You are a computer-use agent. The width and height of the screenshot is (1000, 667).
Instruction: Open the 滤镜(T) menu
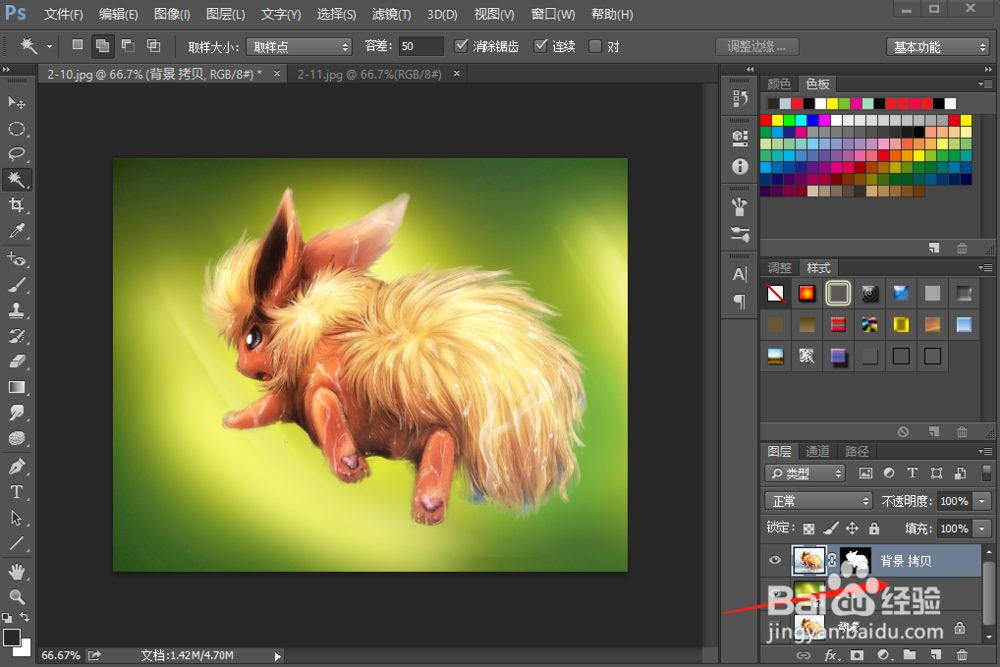tap(392, 14)
